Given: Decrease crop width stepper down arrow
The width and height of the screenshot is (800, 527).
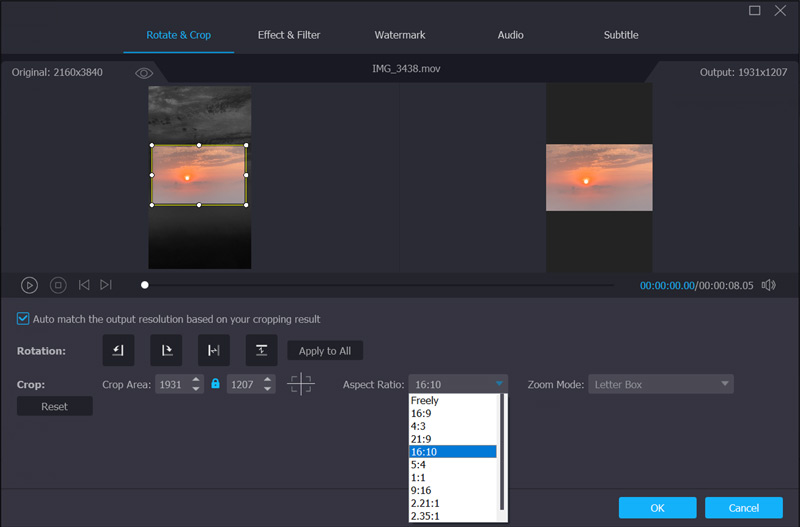Looking at the screenshot, I should point(196,389).
